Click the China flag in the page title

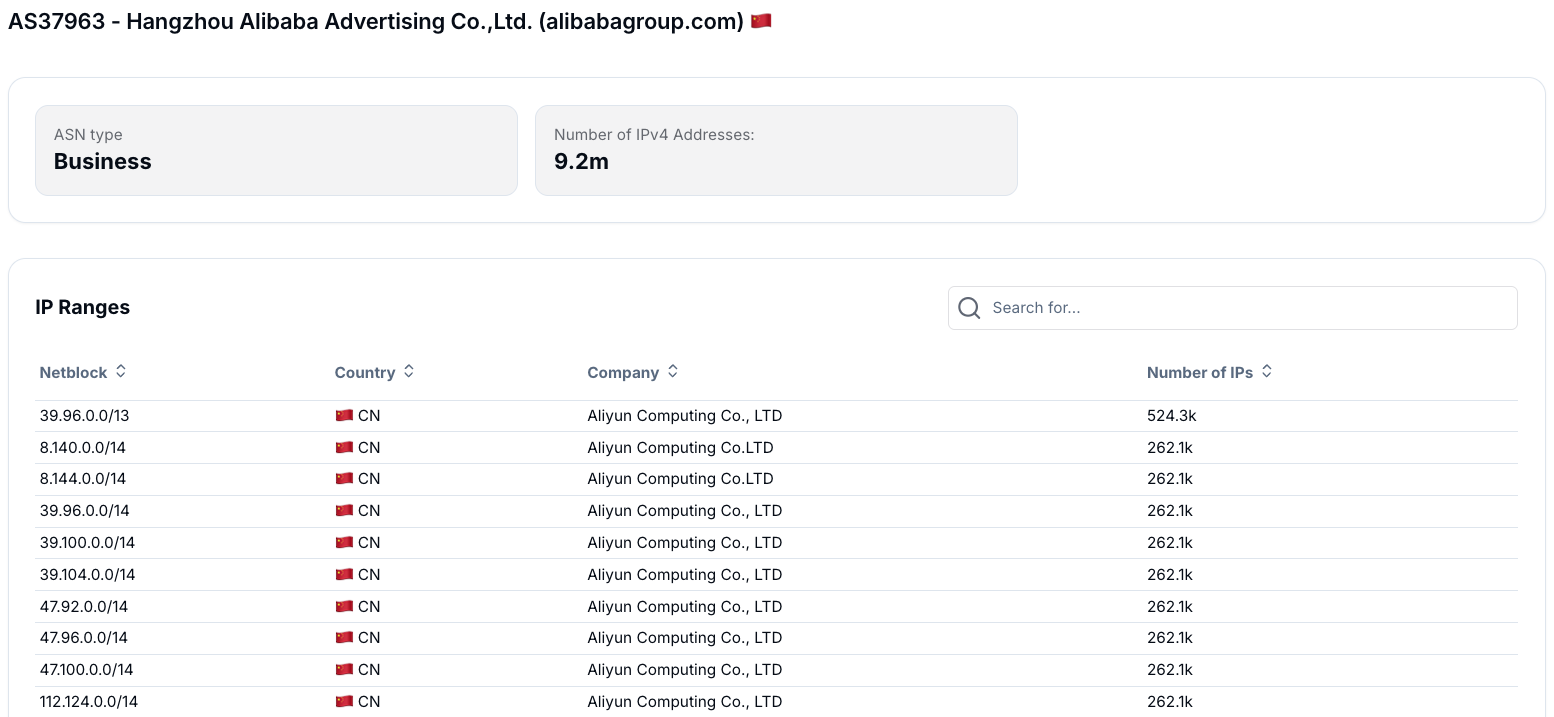[761, 21]
